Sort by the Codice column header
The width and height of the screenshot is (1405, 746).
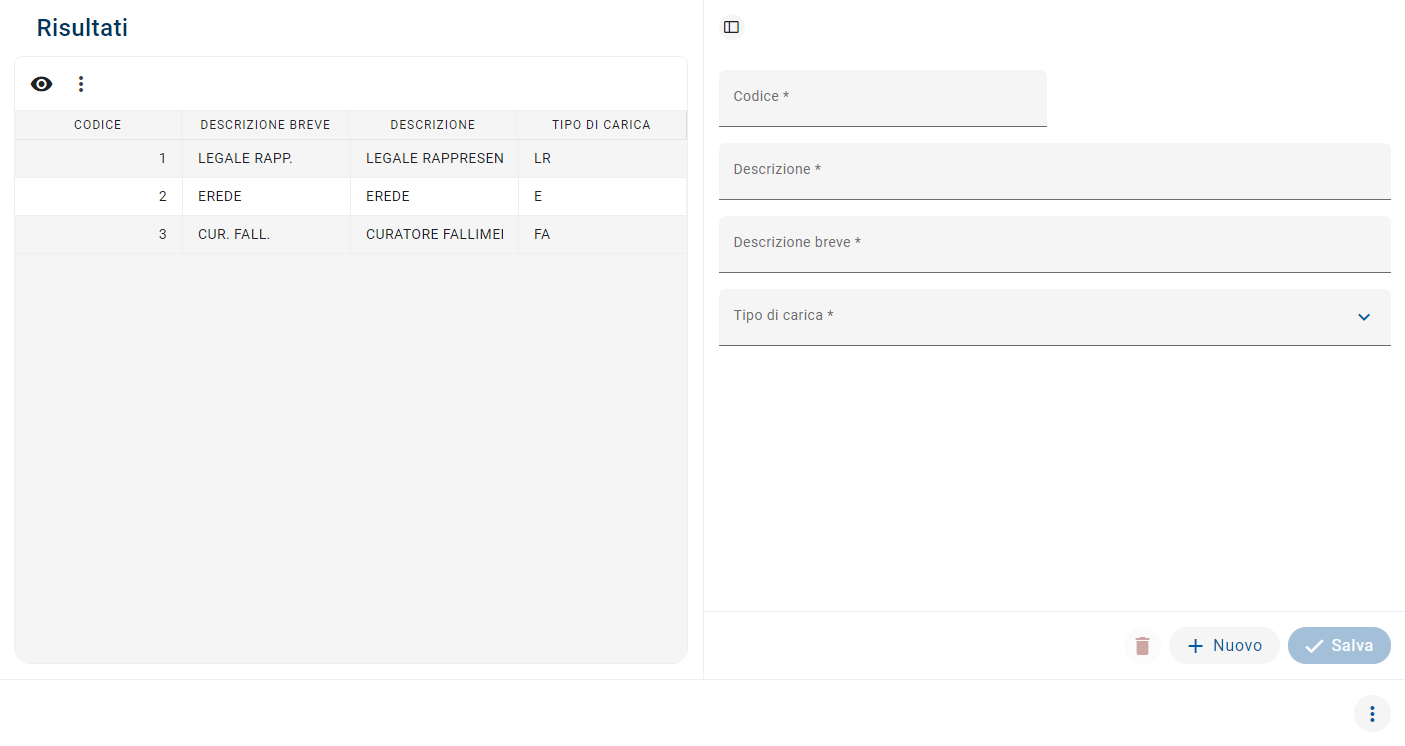[x=98, y=125]
